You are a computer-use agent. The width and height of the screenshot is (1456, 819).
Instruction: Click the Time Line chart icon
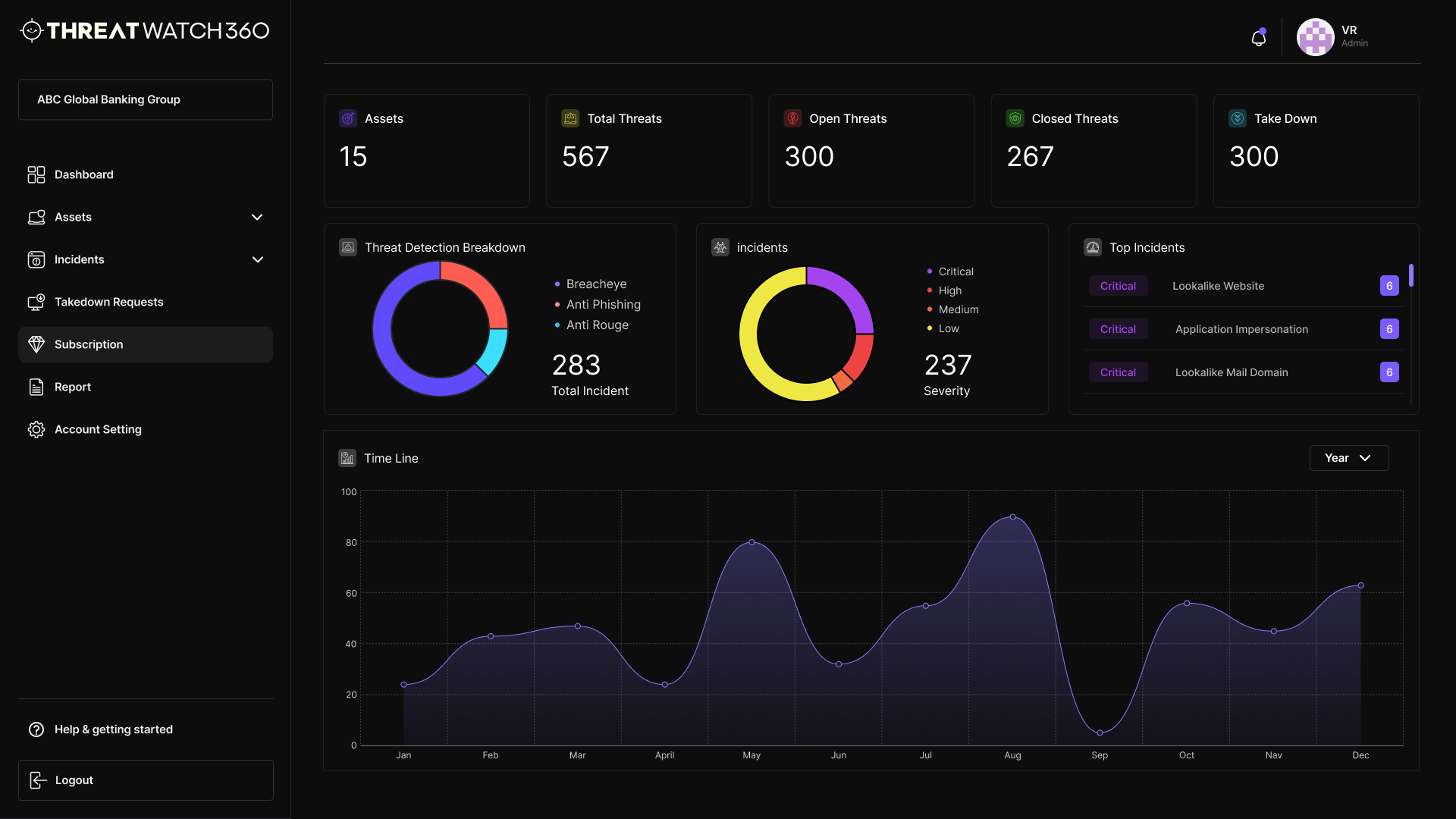coord(347,458)
